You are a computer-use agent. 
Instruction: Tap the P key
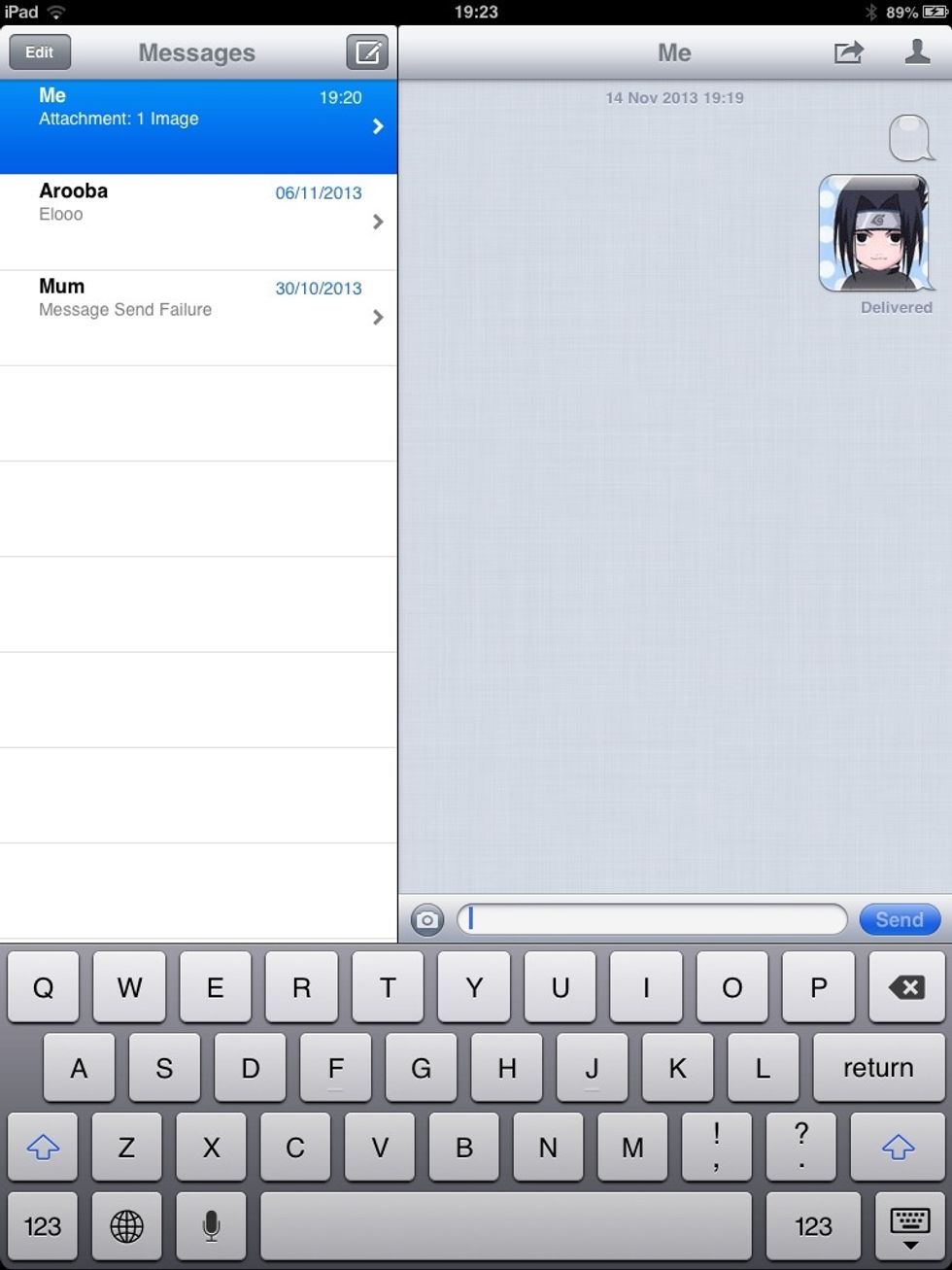coord(818,987)
